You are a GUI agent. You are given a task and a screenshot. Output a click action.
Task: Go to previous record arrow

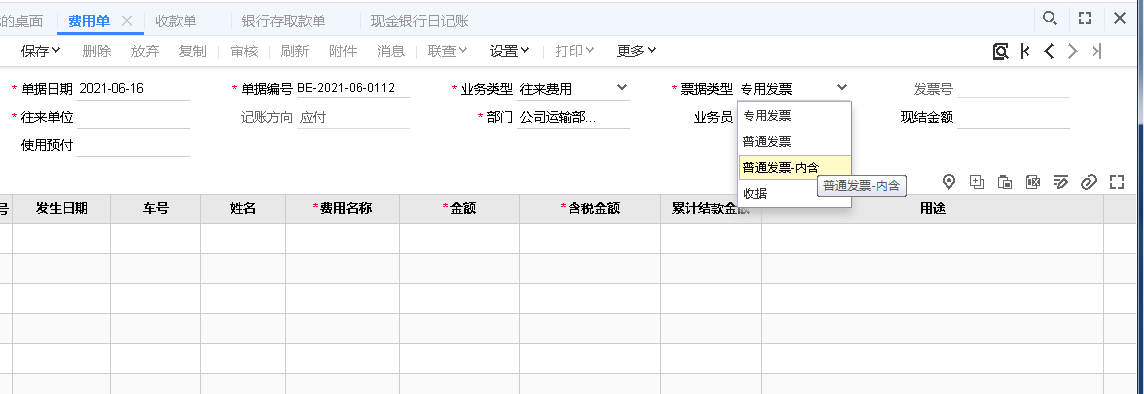click(x=1049, y=51)
